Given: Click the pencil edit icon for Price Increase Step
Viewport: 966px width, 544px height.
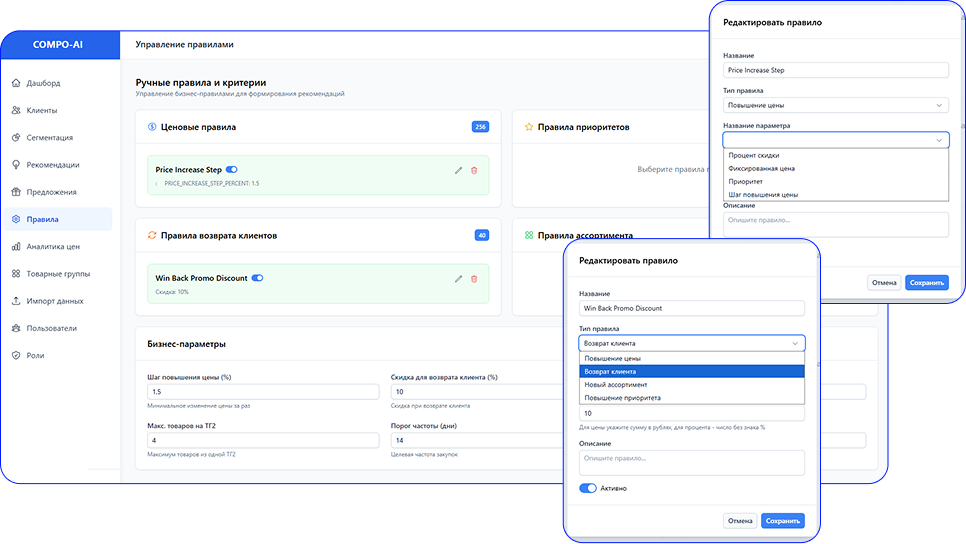Looking at the screenshot, I should (x=459, y=170).
